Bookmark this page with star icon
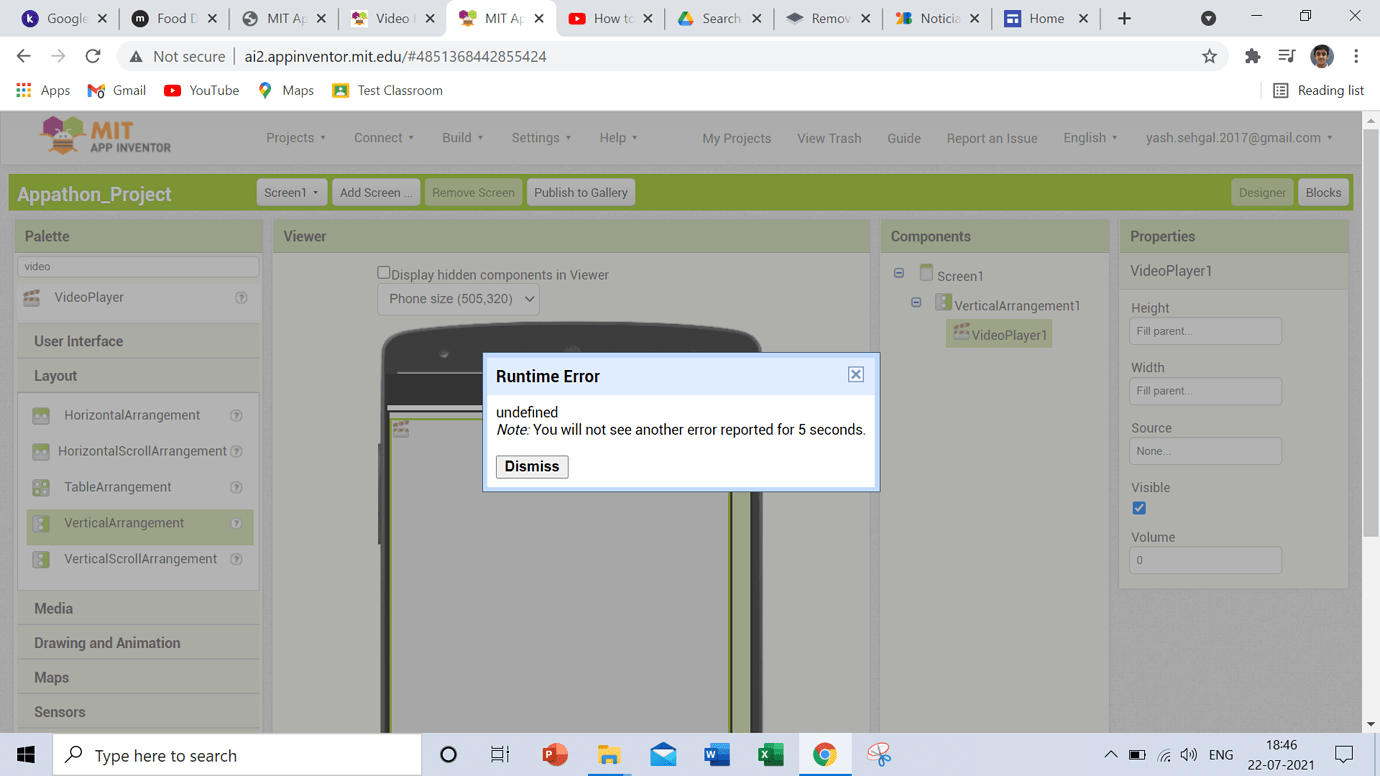This screenshot has height=776, width=1380. click(1209, 57)
